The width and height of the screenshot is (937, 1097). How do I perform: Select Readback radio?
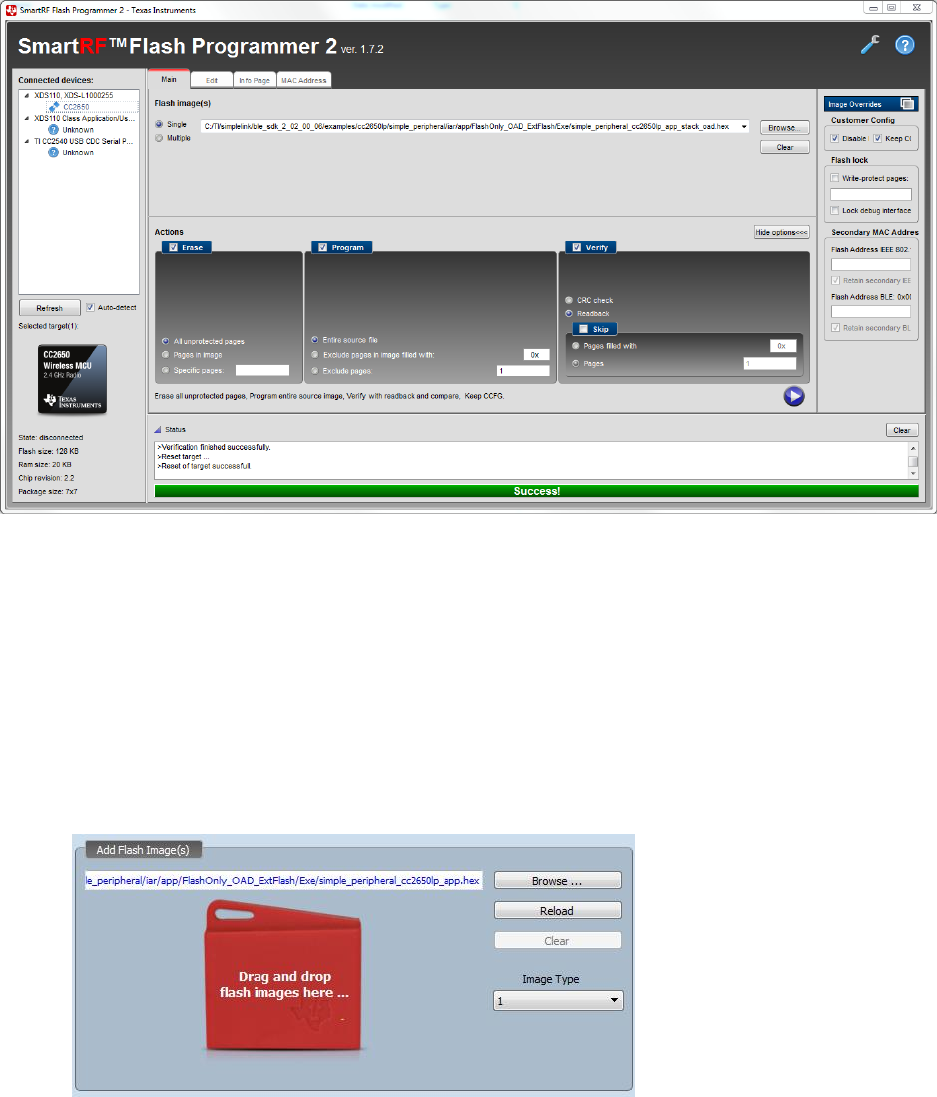click(x=569, y=313)
